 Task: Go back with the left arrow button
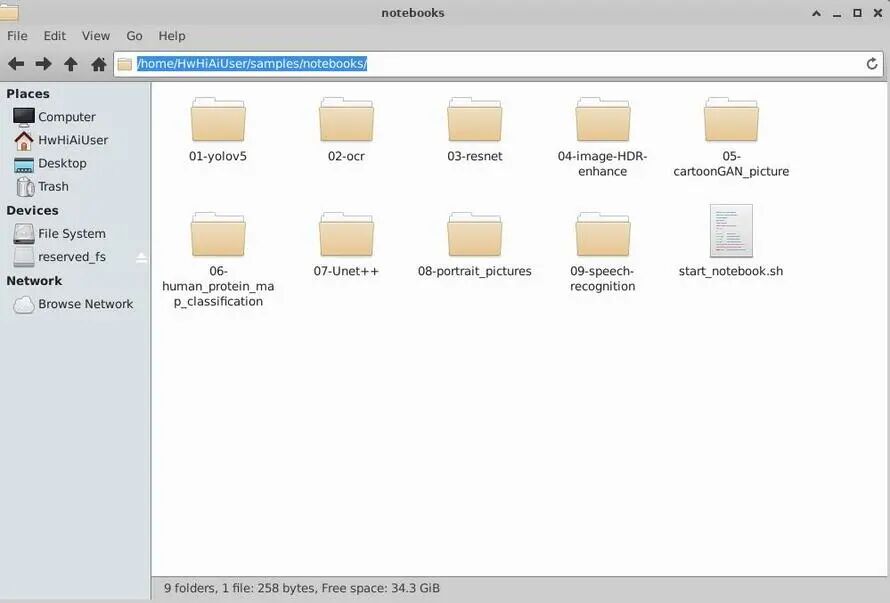16,64
